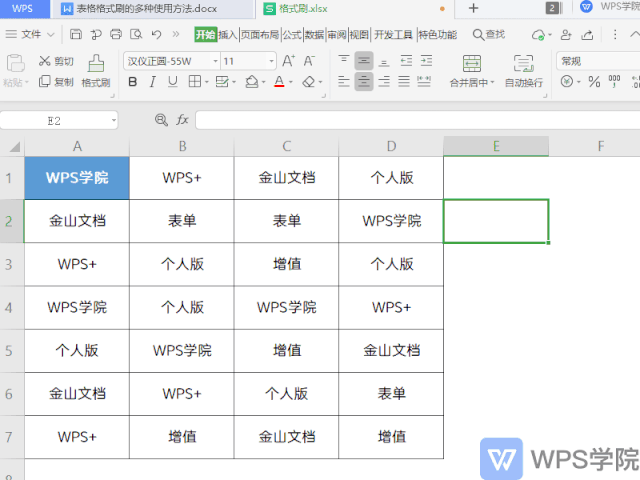This screenshot has height=480, width=640.
Task: Apply red font color A
Action: coord(279,82)
